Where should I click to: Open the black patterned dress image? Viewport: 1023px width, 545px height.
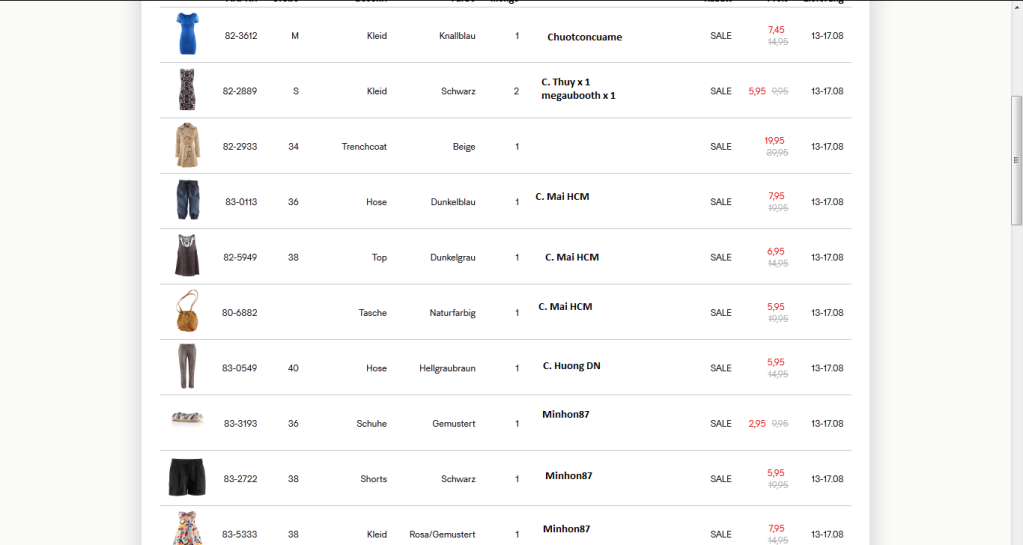pos(187,90)
